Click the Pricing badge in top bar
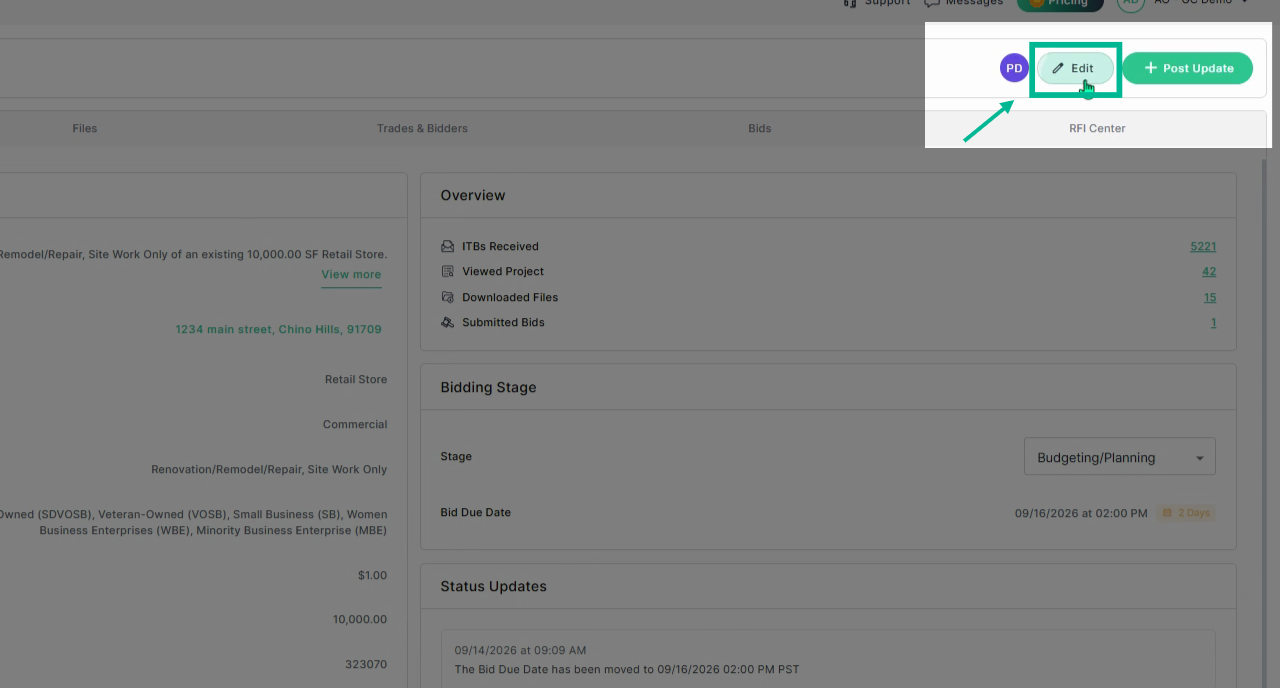1280x688 pixels. click(1060, 4)
